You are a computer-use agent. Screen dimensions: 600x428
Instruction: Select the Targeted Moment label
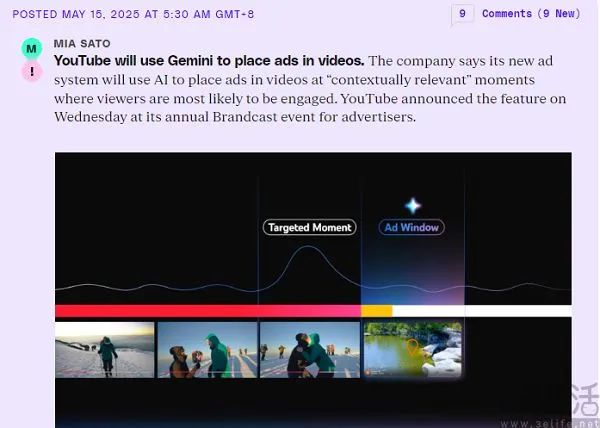[x=308, y=228]
